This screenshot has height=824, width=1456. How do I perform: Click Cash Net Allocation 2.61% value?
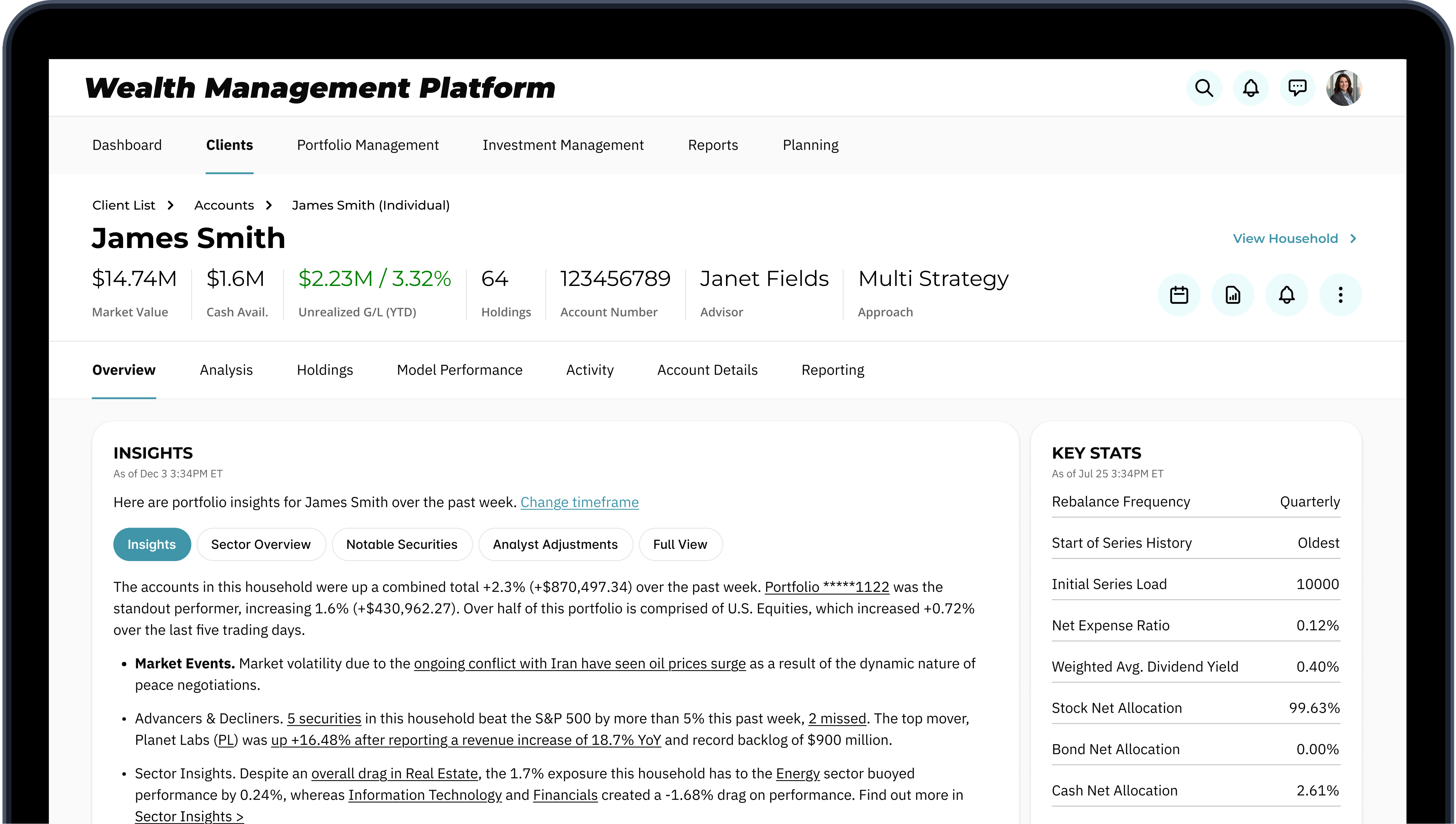pos(1317,790)
